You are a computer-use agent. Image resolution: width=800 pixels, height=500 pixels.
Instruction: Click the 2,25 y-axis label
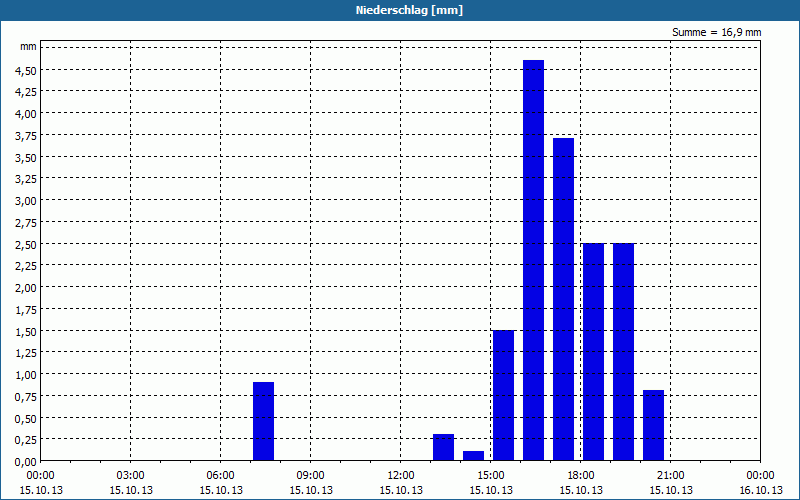26,266
